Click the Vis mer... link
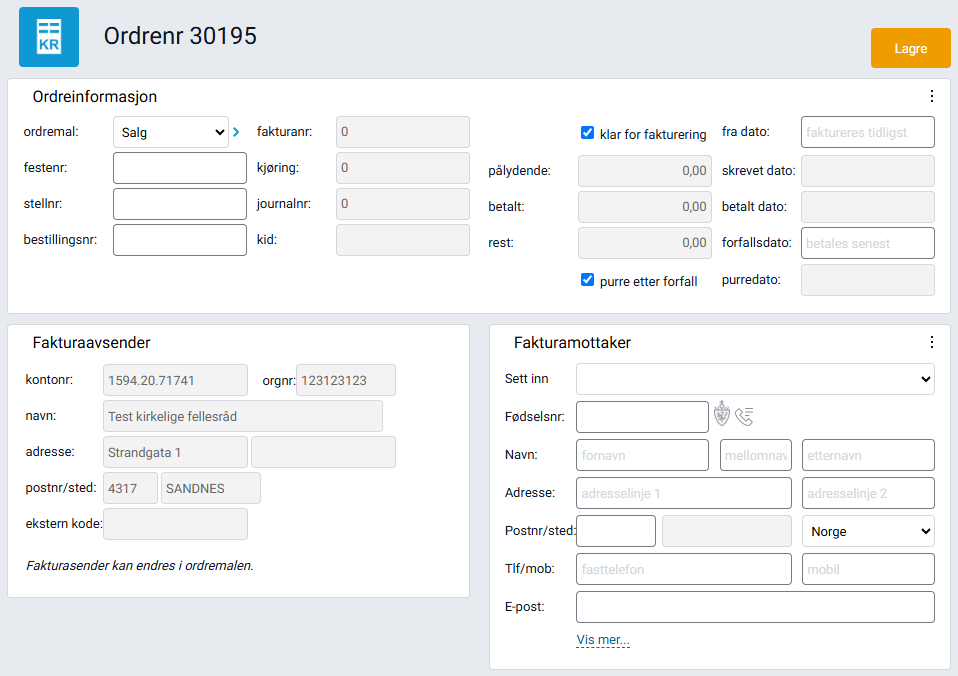958x676 pixels. (603, 640)
